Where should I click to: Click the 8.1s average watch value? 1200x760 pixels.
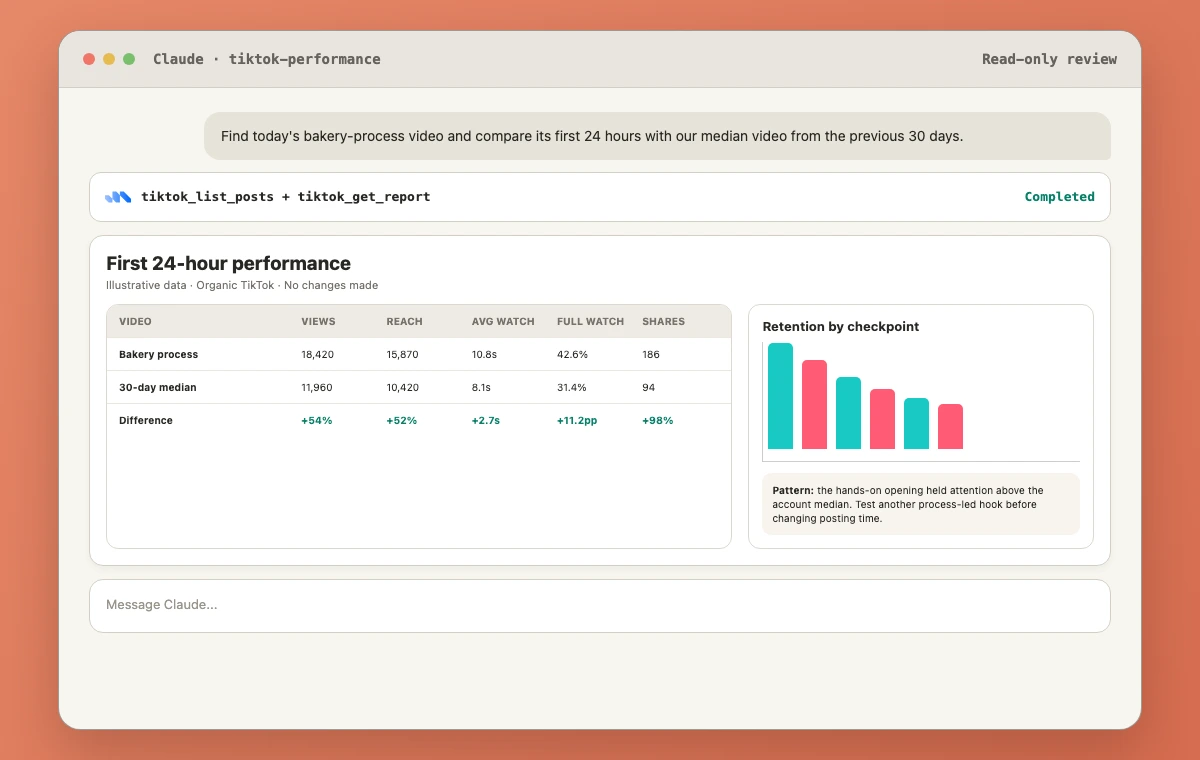[x=483, y=387]
